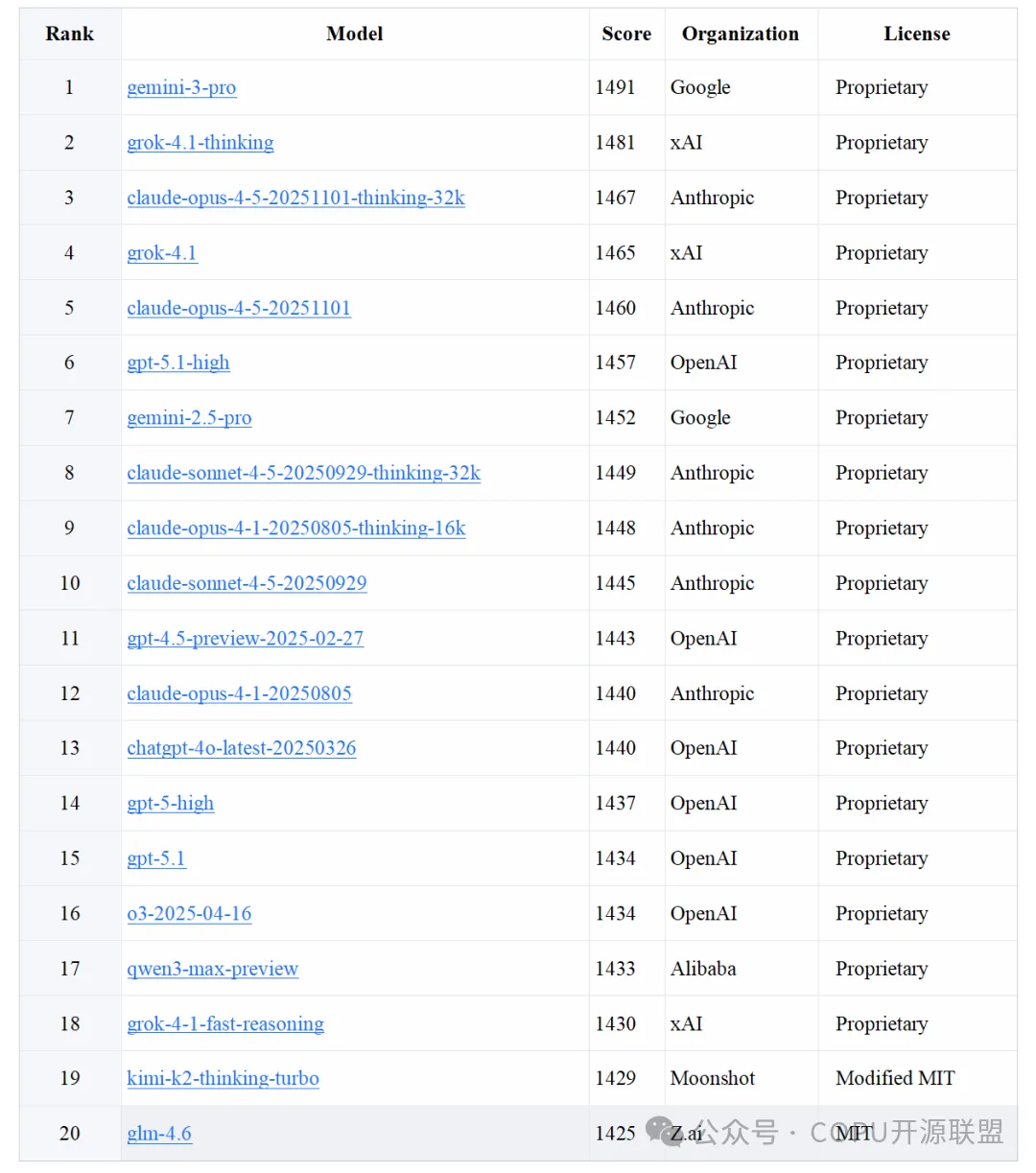
Task: Select the Organization column header
Action: (x=740, y=35)
